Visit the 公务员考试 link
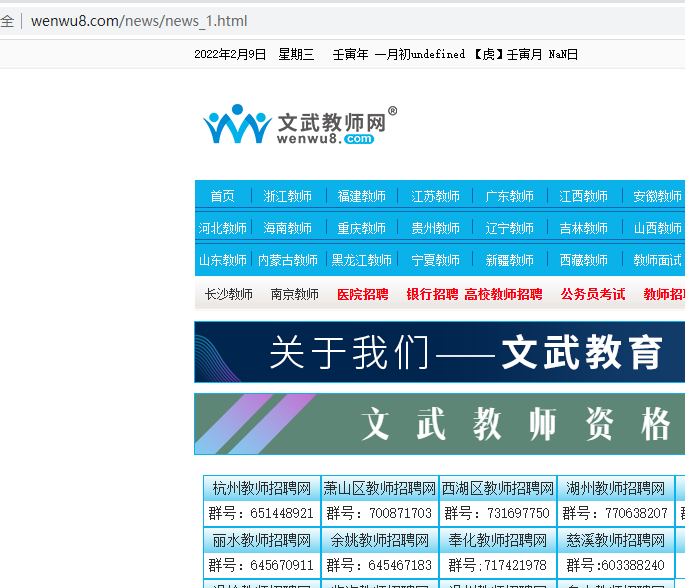Viewport: 685px width, 588px height. pyautogui.click(x=593, y=294)
